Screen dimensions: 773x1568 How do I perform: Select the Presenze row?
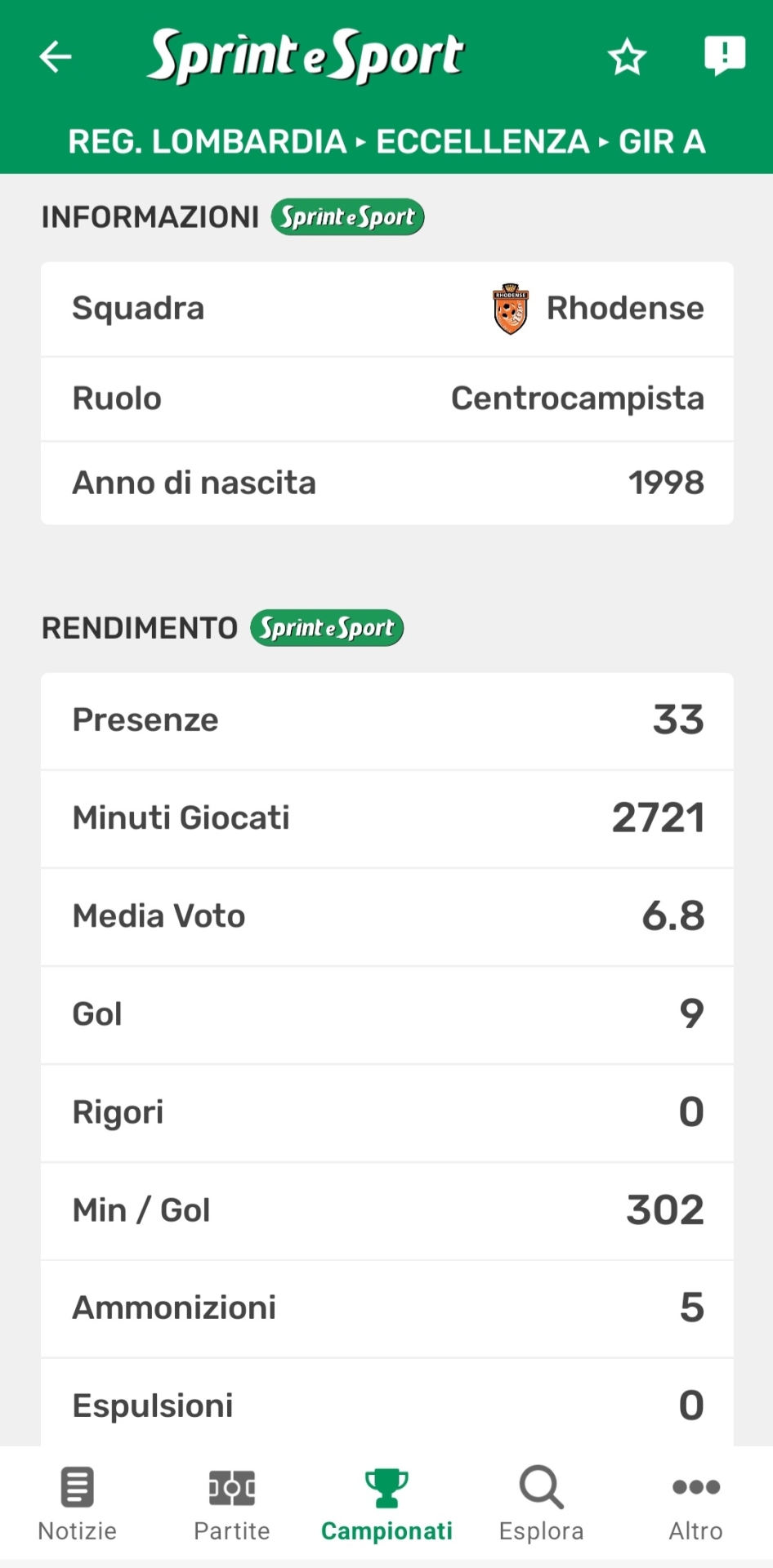coord(386,720)
